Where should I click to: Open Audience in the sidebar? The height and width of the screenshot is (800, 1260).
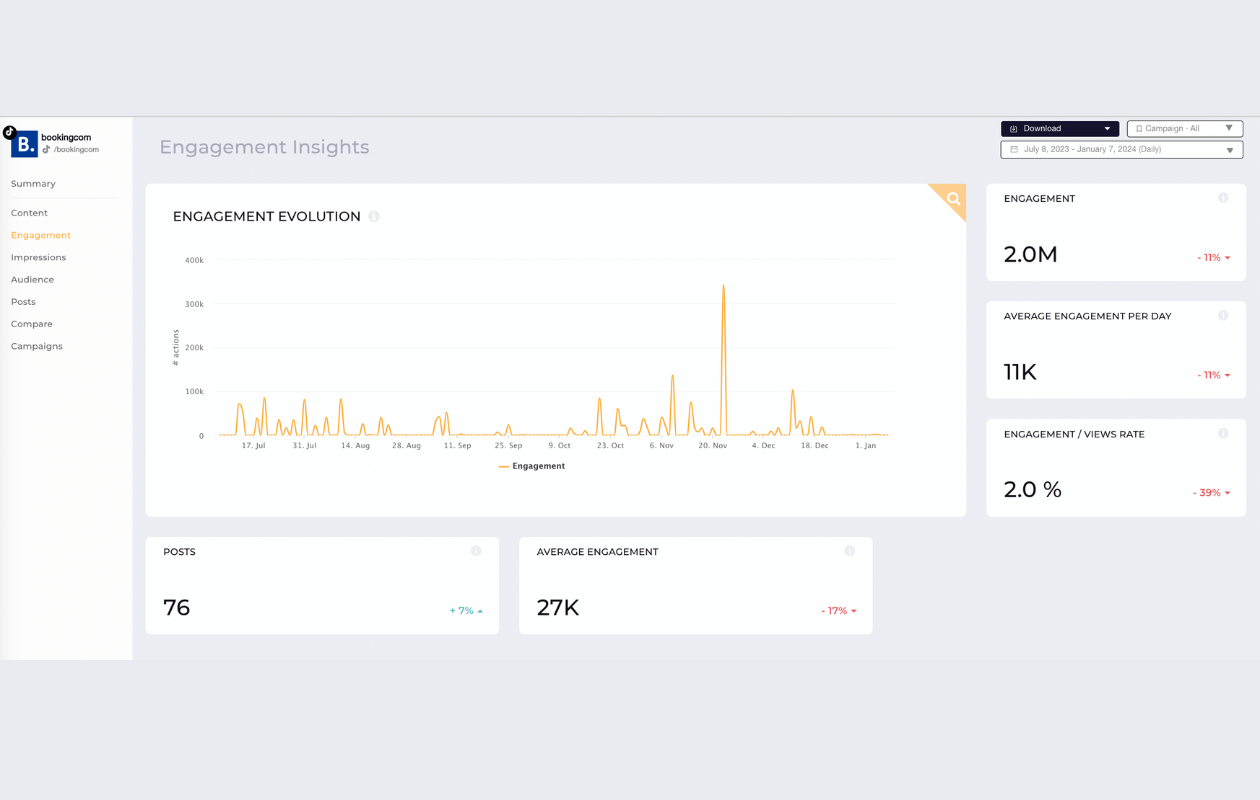[x=32, y=280]
